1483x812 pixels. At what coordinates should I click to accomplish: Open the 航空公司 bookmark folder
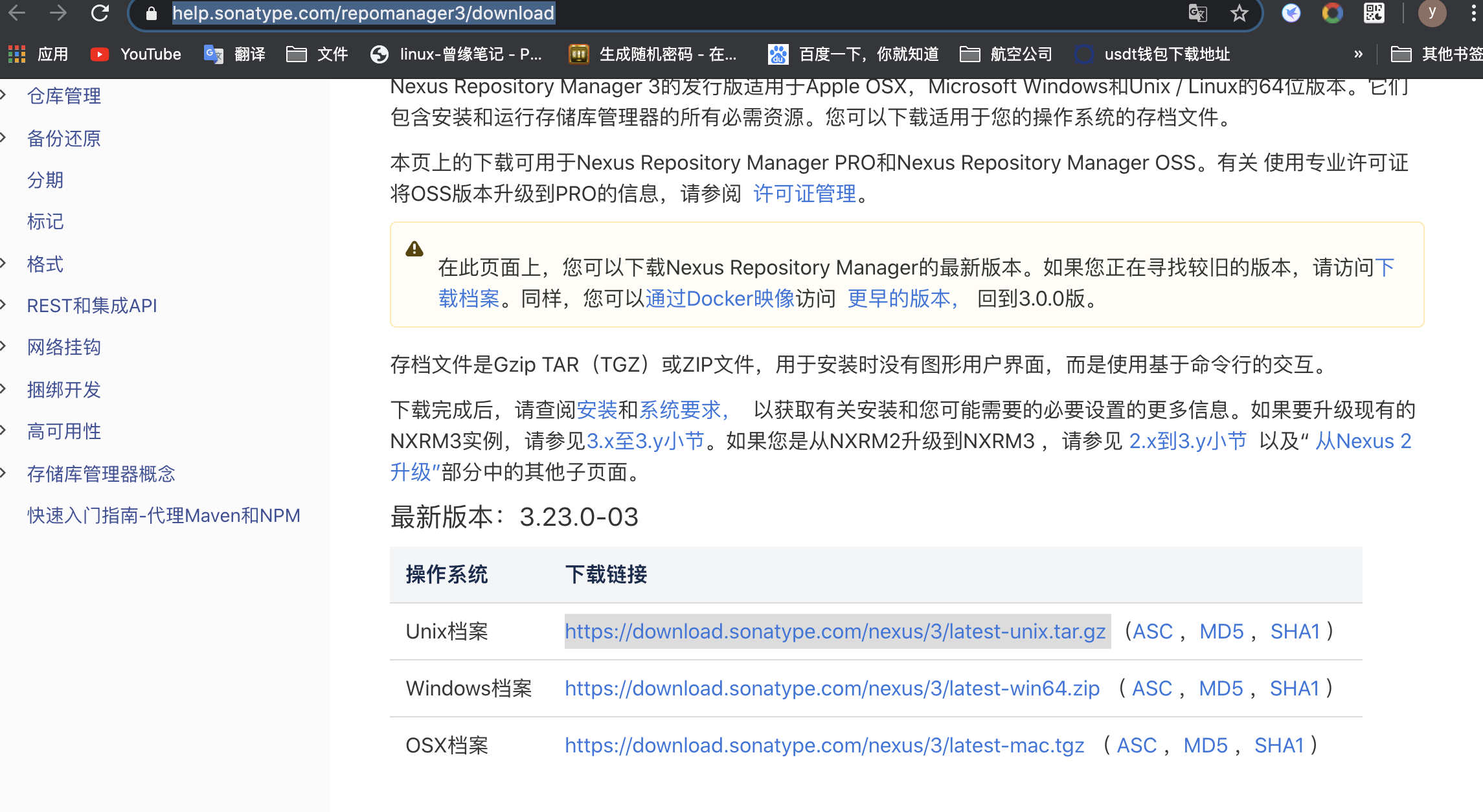tap(1006, 54)
